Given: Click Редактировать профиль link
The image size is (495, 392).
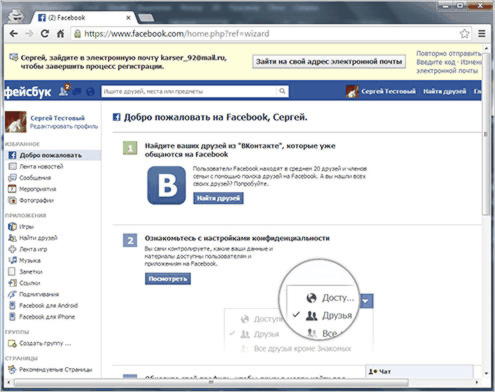Looking at the screenshot, I should tap(64, 126).
